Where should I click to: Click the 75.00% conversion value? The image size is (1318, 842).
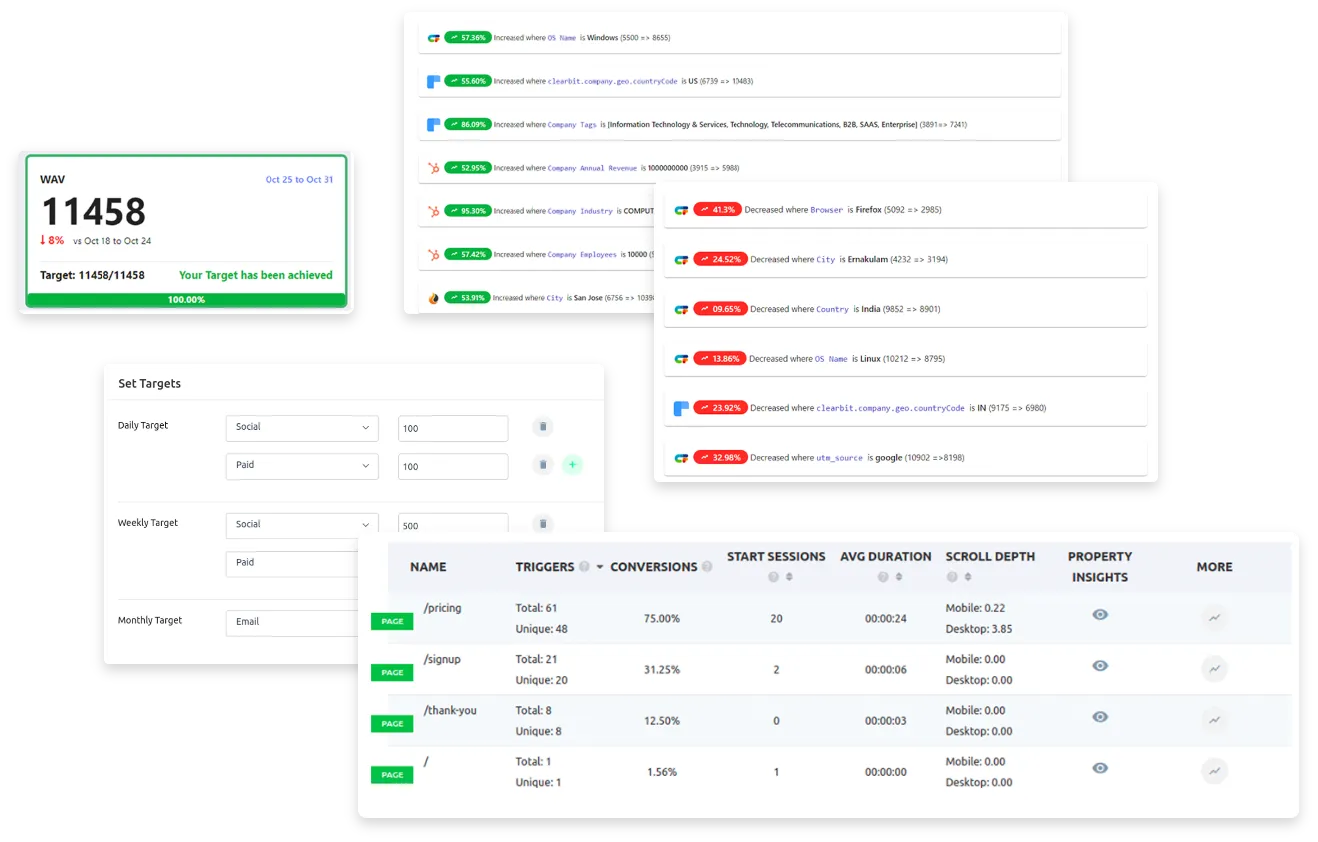(662, 619)
